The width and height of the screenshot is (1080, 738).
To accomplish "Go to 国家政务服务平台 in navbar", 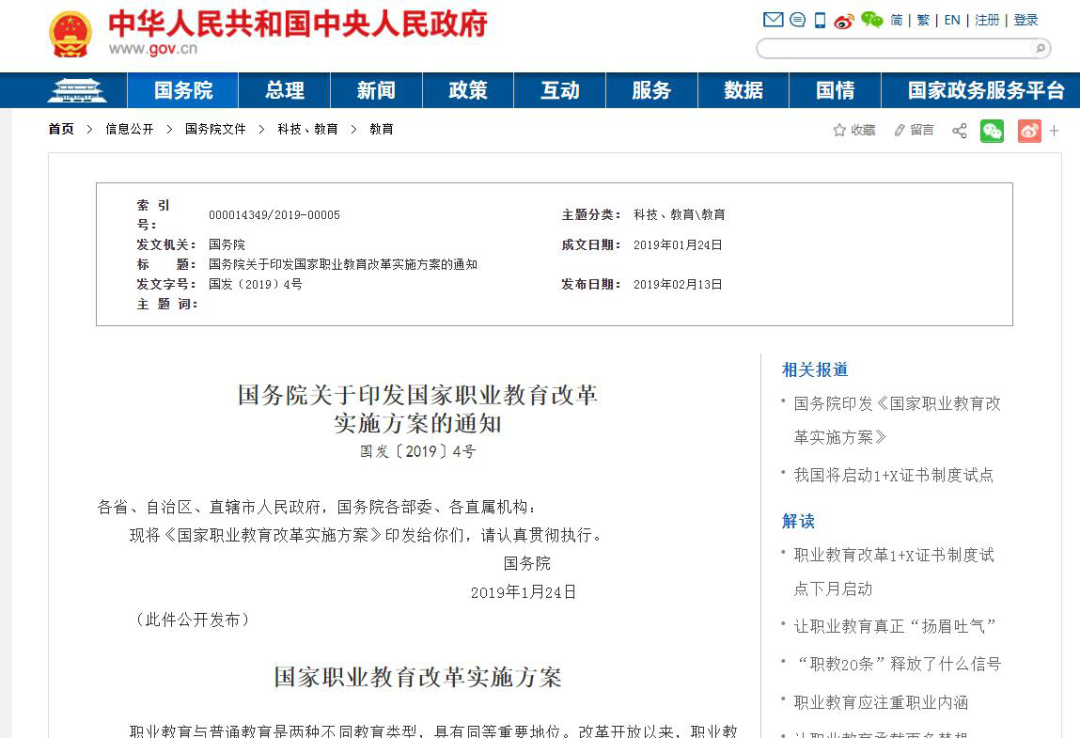I will pos(985,91).
